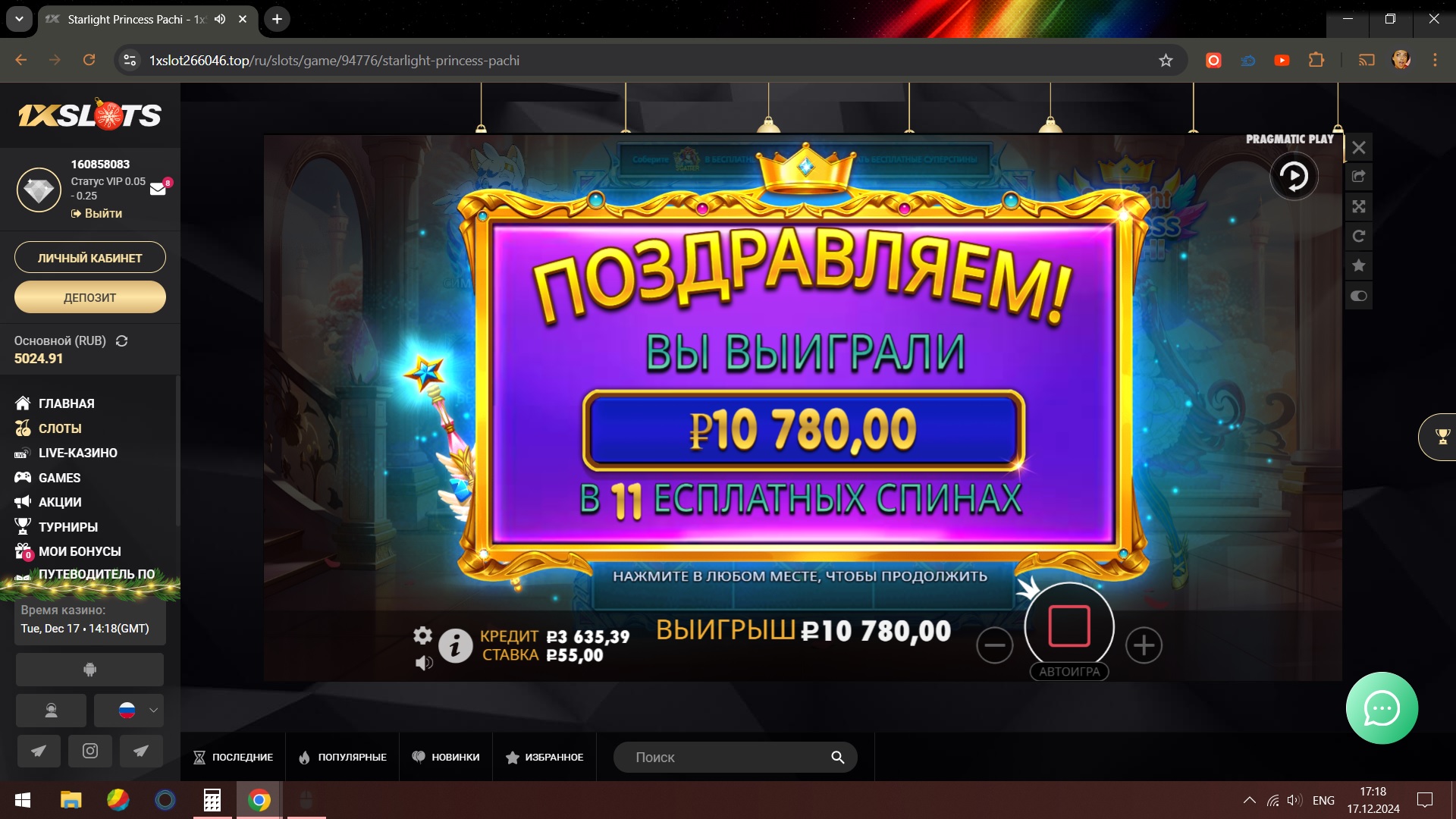Increase bet with plus button
Viewport: 1456px width, 819px height.
coord(1144,645)
